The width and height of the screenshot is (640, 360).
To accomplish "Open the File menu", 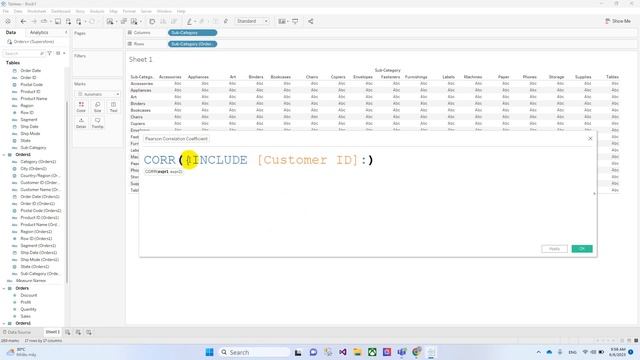I will coord(6,11).
